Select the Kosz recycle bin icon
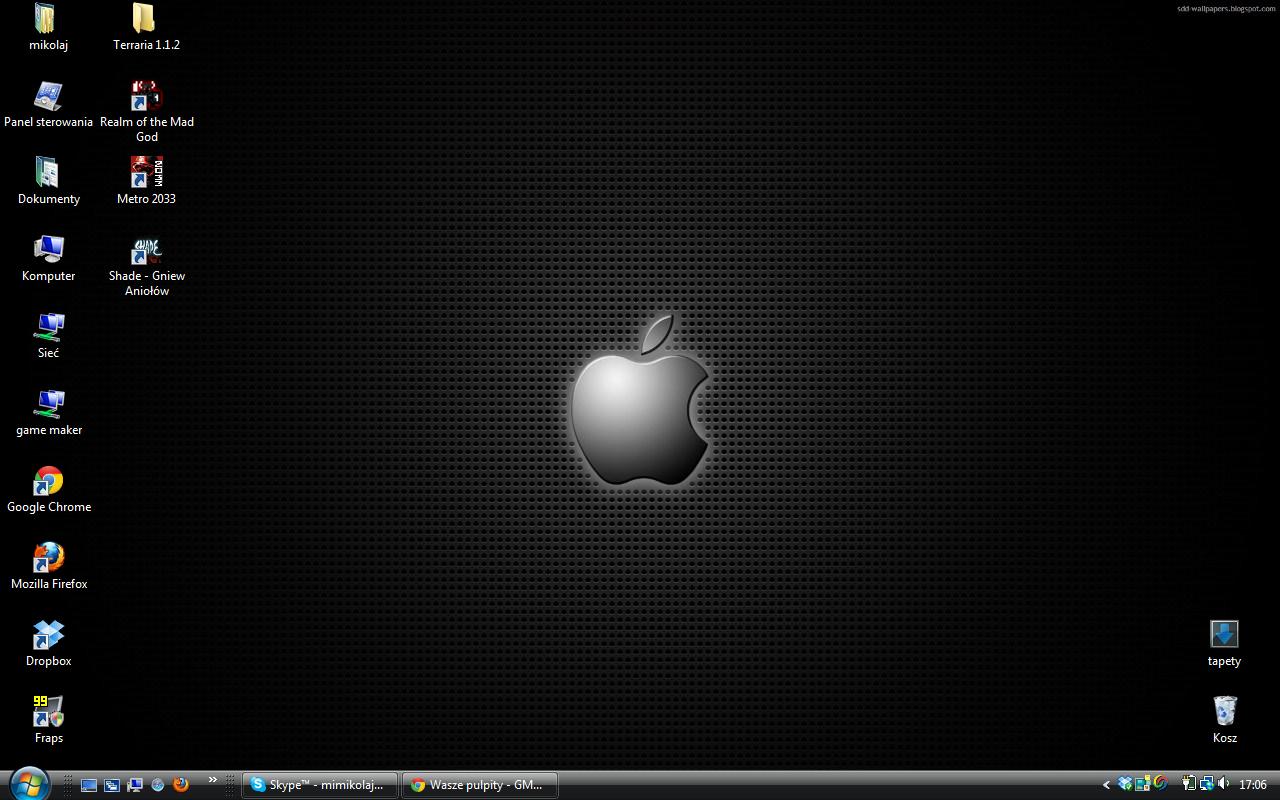The width and height of the screenshot is (1280, 800). [1225, 714]
